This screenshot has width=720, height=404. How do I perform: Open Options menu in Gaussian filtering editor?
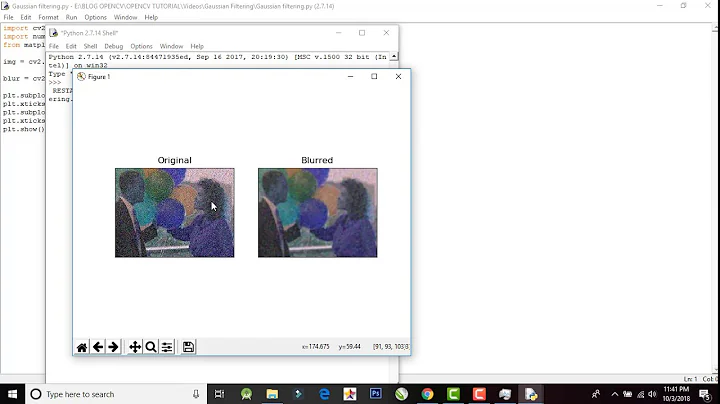(96, 17)
